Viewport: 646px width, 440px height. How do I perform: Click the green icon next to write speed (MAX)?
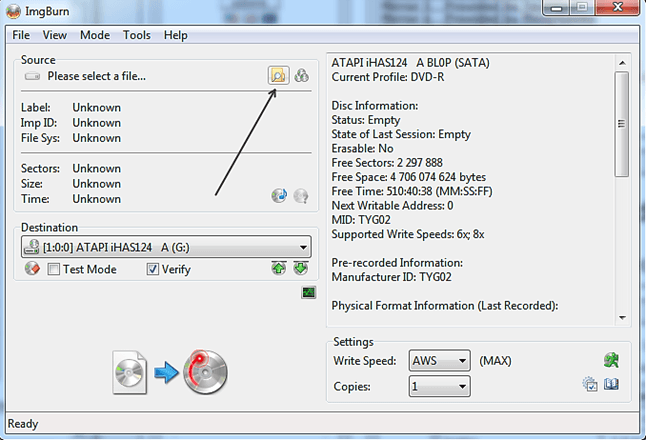(611, 360)
